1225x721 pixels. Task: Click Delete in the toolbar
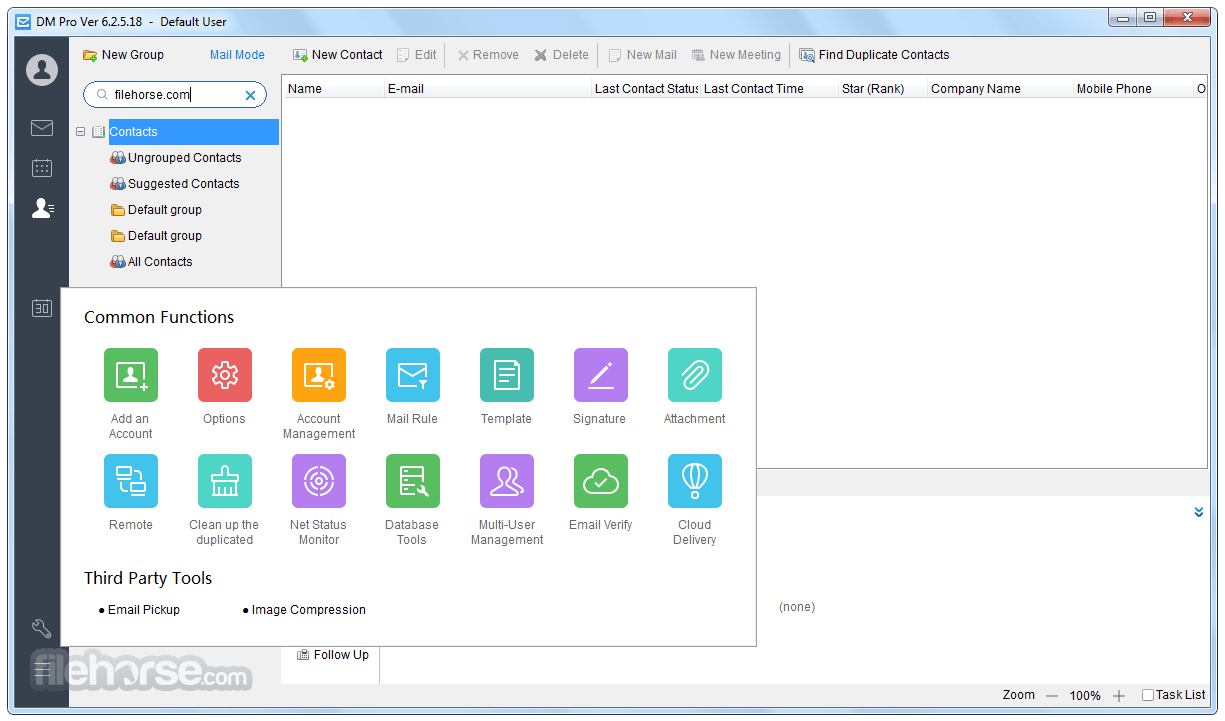(561, 55)
